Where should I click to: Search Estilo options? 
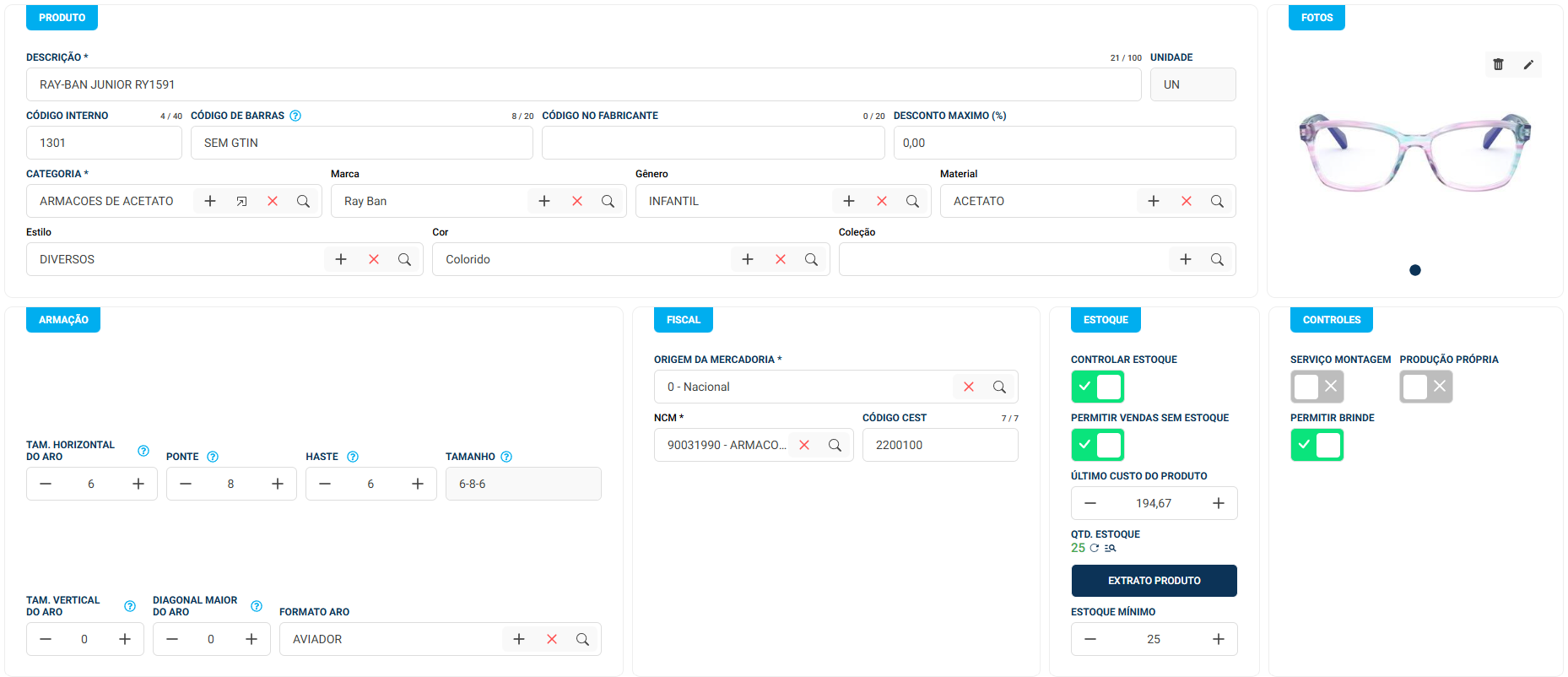pos(404,259)
